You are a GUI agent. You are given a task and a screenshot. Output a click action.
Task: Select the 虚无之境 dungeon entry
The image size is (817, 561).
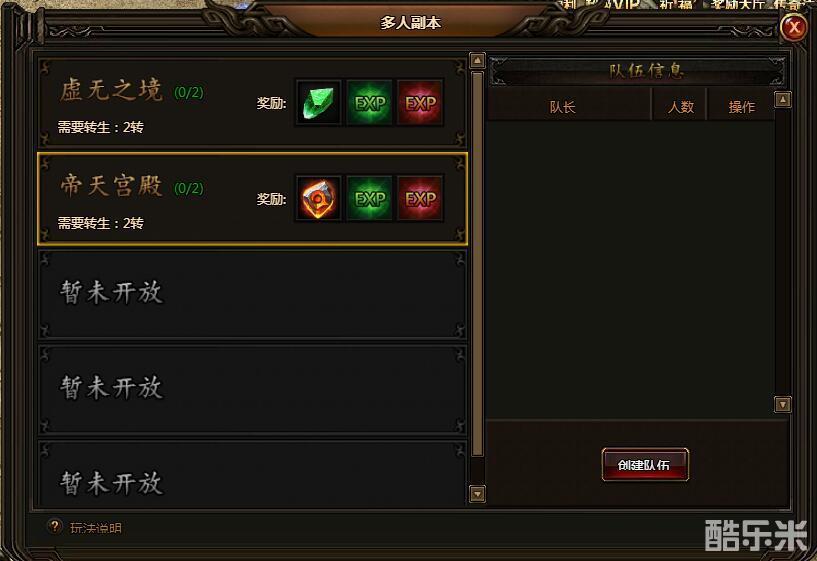click(253, 102)
